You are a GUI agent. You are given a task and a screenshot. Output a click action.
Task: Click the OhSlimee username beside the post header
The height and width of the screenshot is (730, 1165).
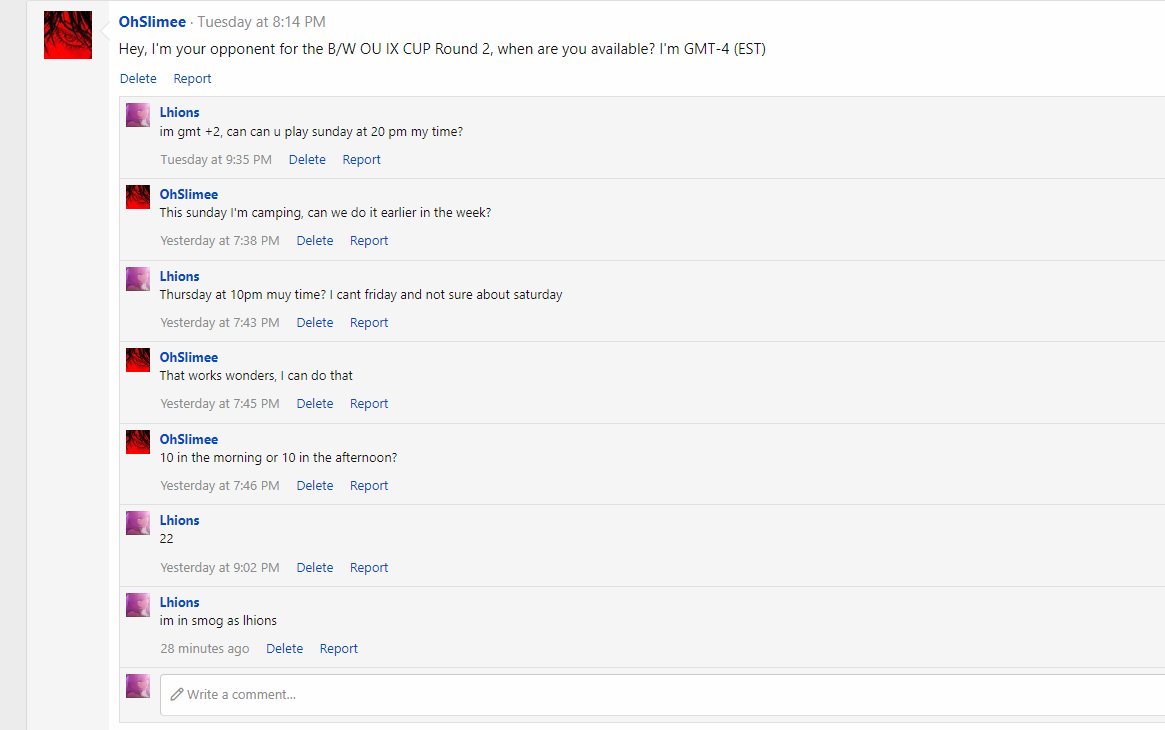(152, 22)
